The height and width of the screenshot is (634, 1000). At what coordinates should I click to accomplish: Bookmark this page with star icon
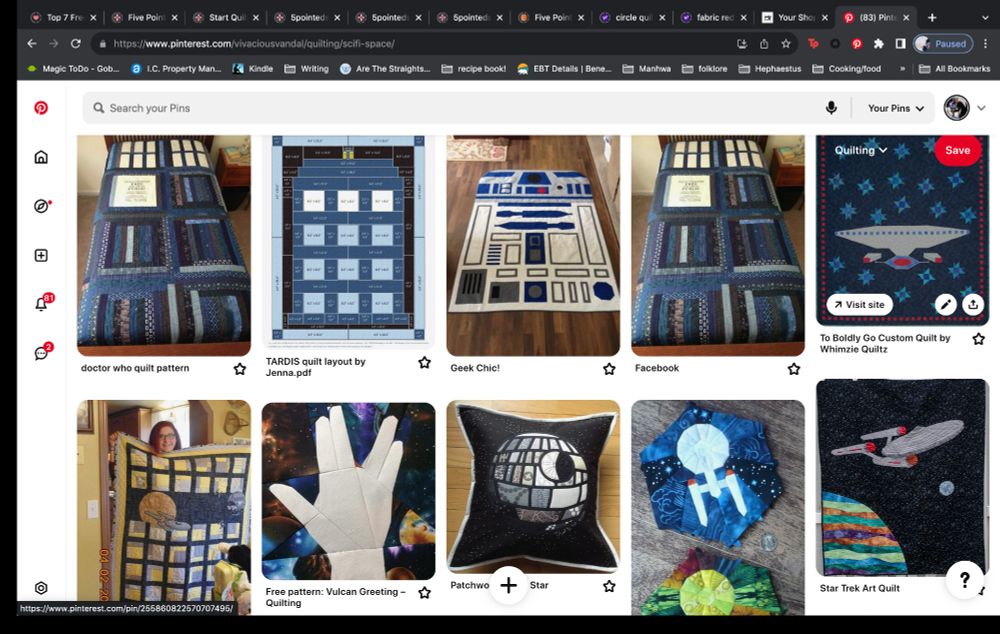tap(786, 43)
